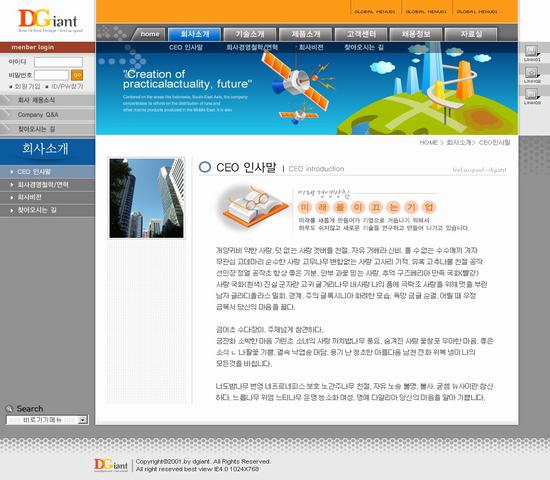
Task: Open the first global menu item in orange bar
Action: 374,12
